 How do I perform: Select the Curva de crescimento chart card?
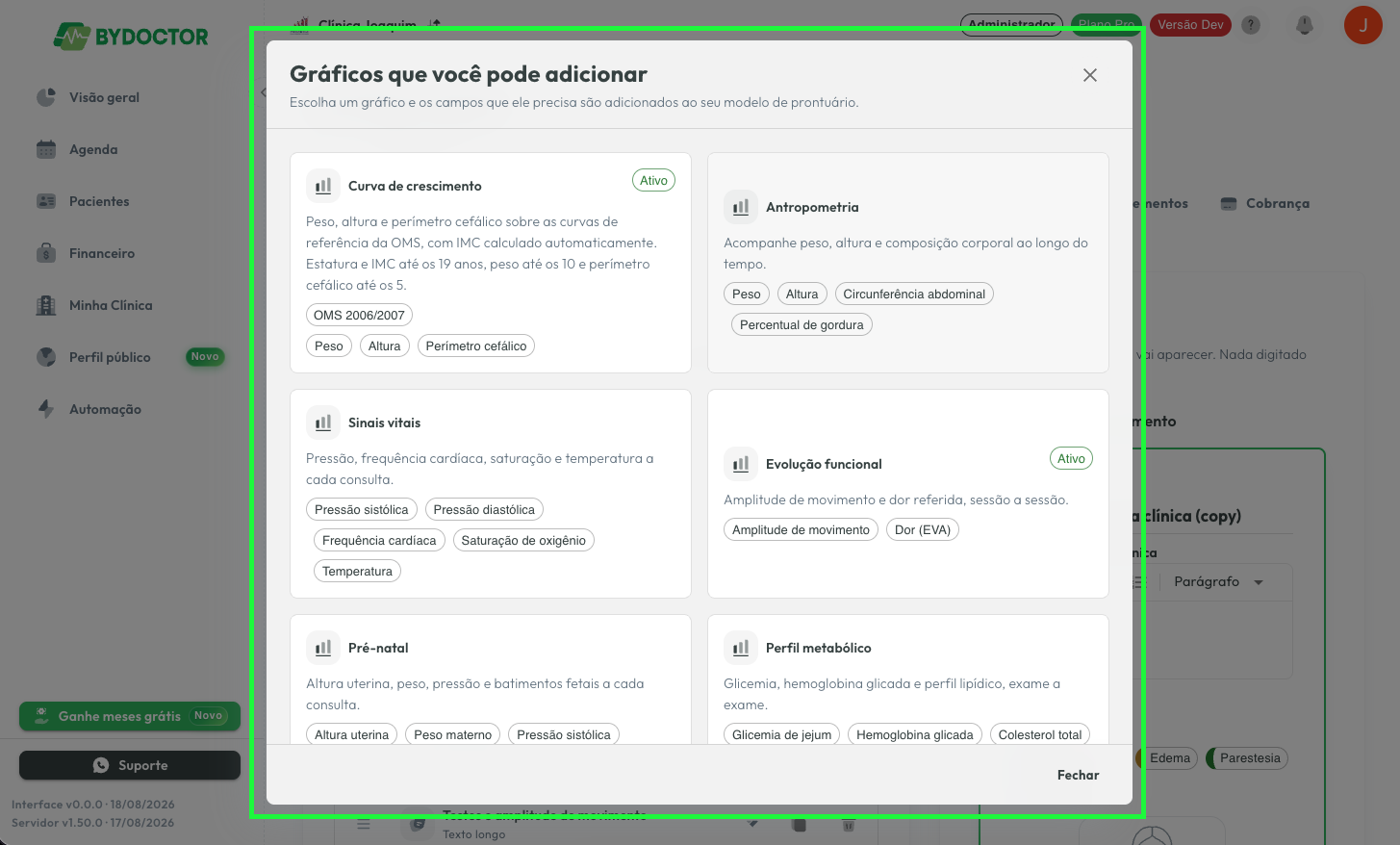(x=491, y=263)
